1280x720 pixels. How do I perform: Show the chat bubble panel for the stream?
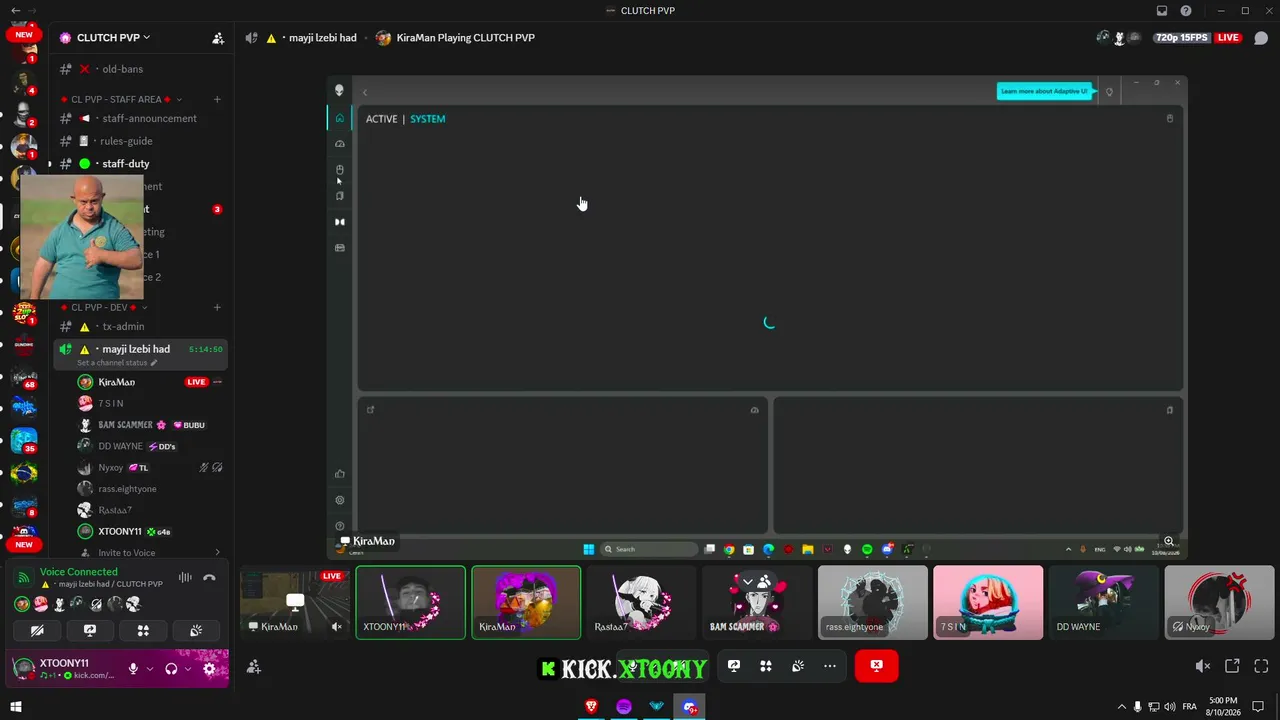click(1262, 38)
